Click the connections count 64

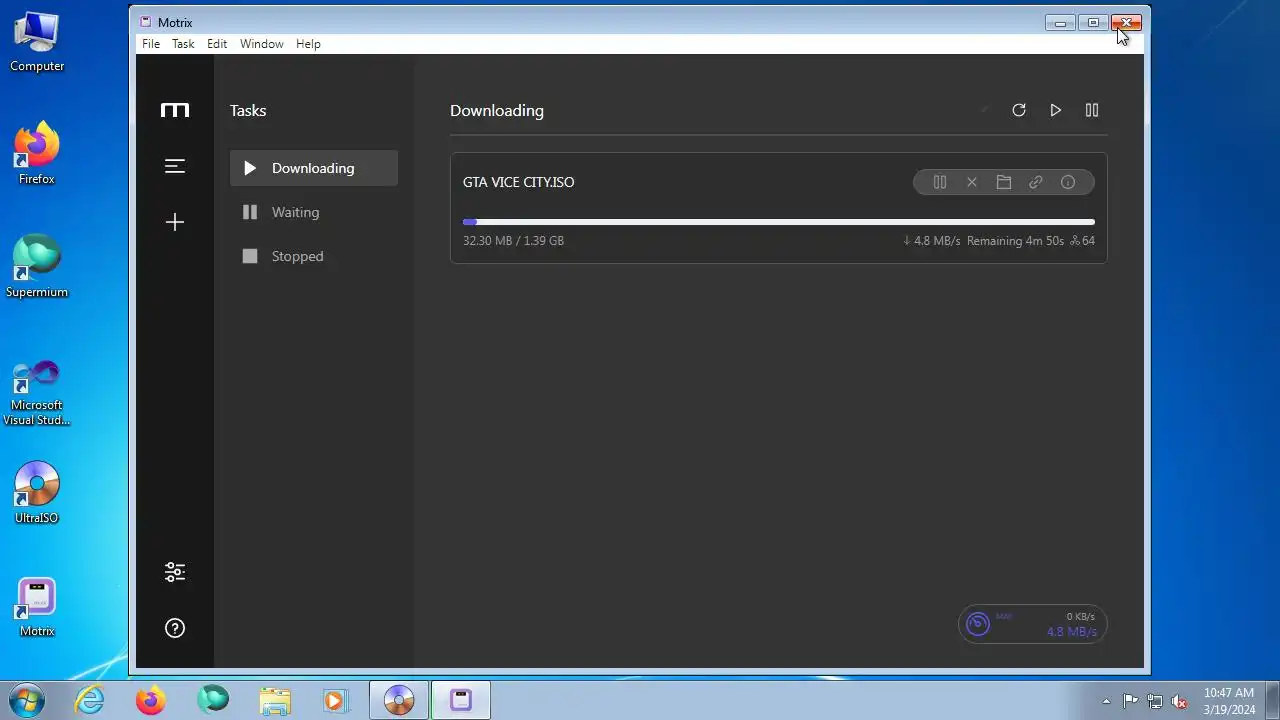1082,241
